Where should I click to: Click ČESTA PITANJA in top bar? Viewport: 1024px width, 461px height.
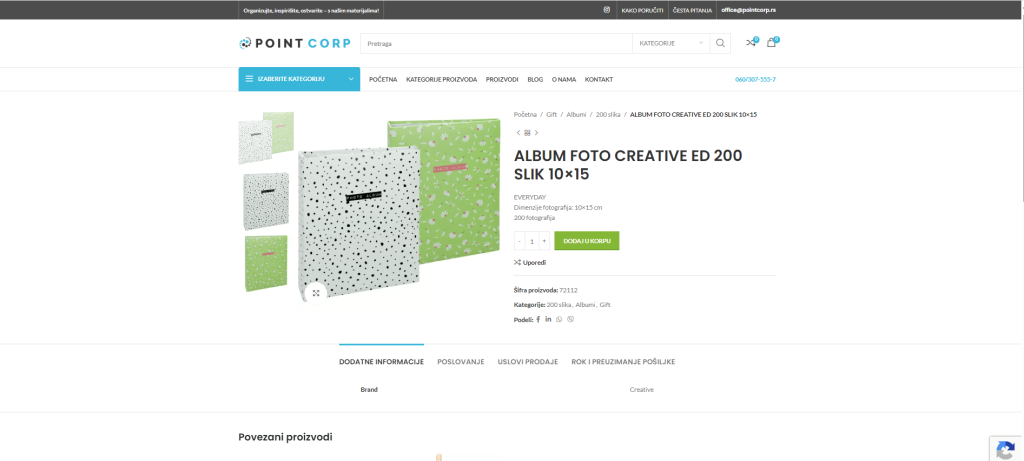click(692, 10)
